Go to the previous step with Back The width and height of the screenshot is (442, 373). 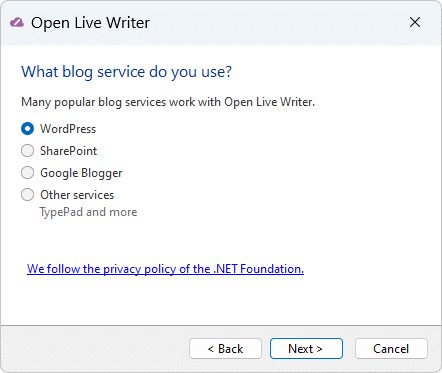click(225, 349)
